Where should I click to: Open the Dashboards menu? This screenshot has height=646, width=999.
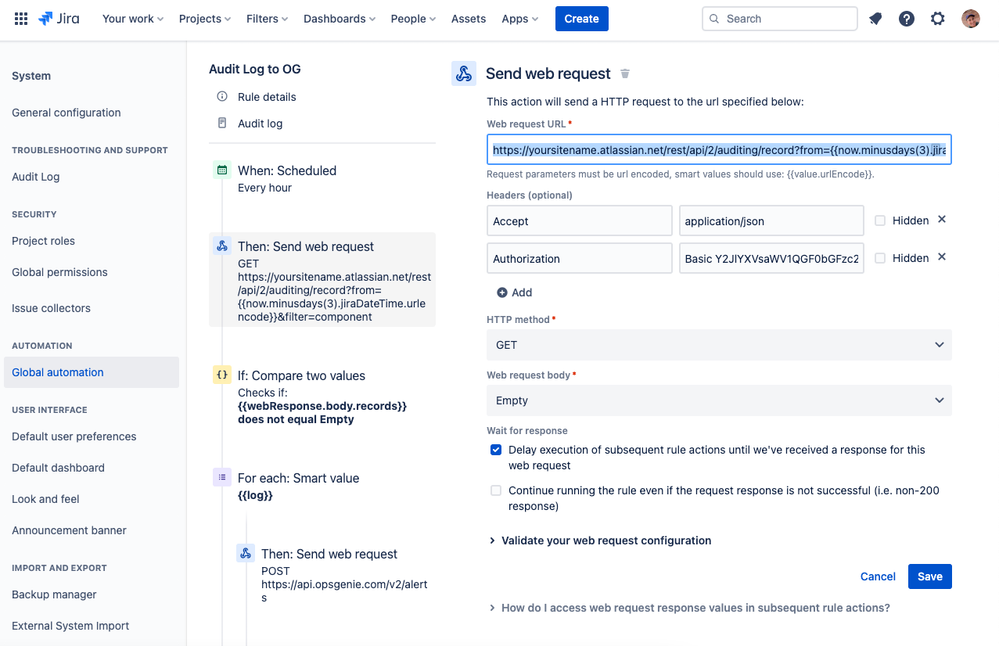coord(339,19)
